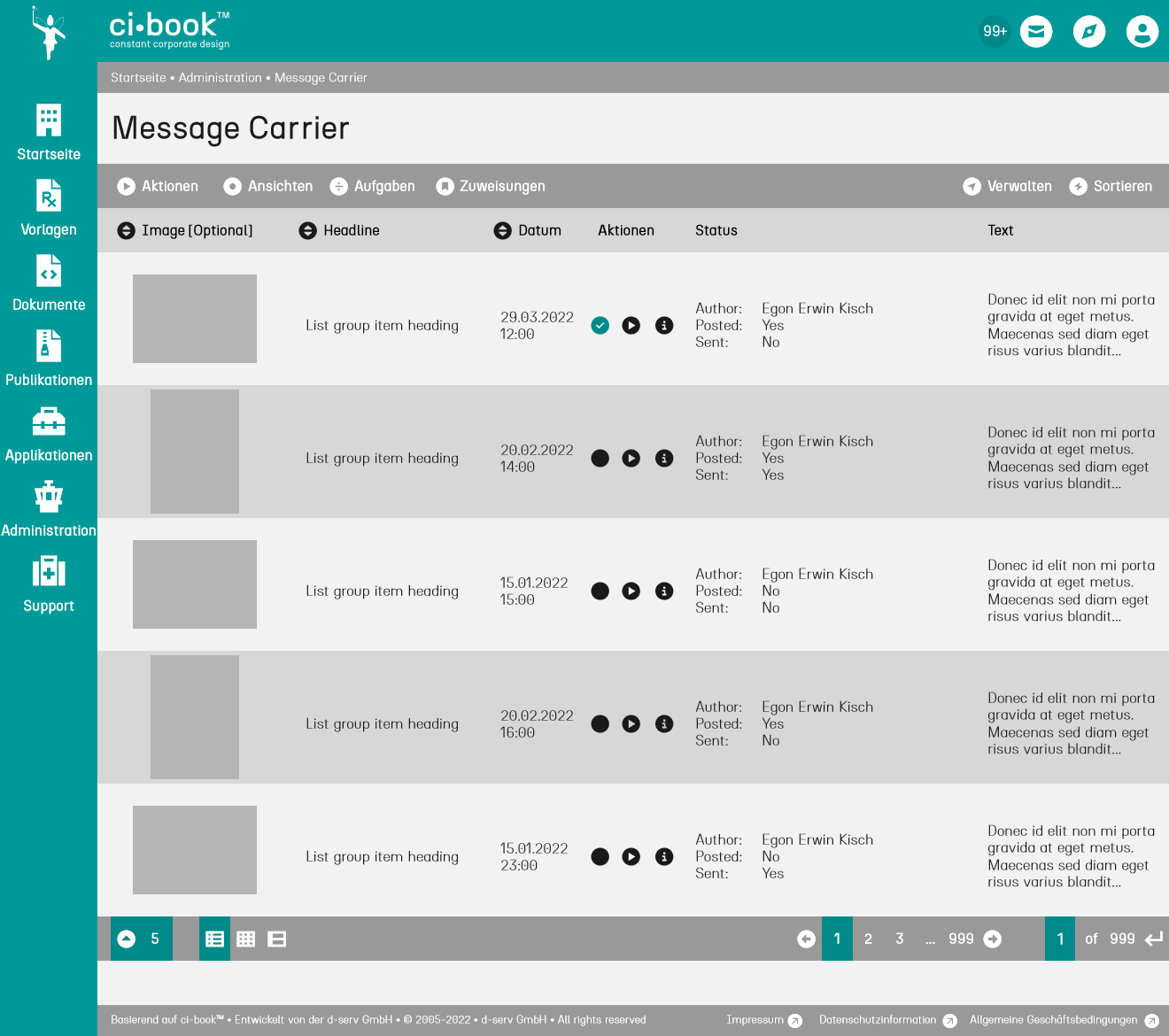Show info for 20.02.2022 14:00 row
This screenshot has height=1036, width=1169.
click(x=664, y=458)
